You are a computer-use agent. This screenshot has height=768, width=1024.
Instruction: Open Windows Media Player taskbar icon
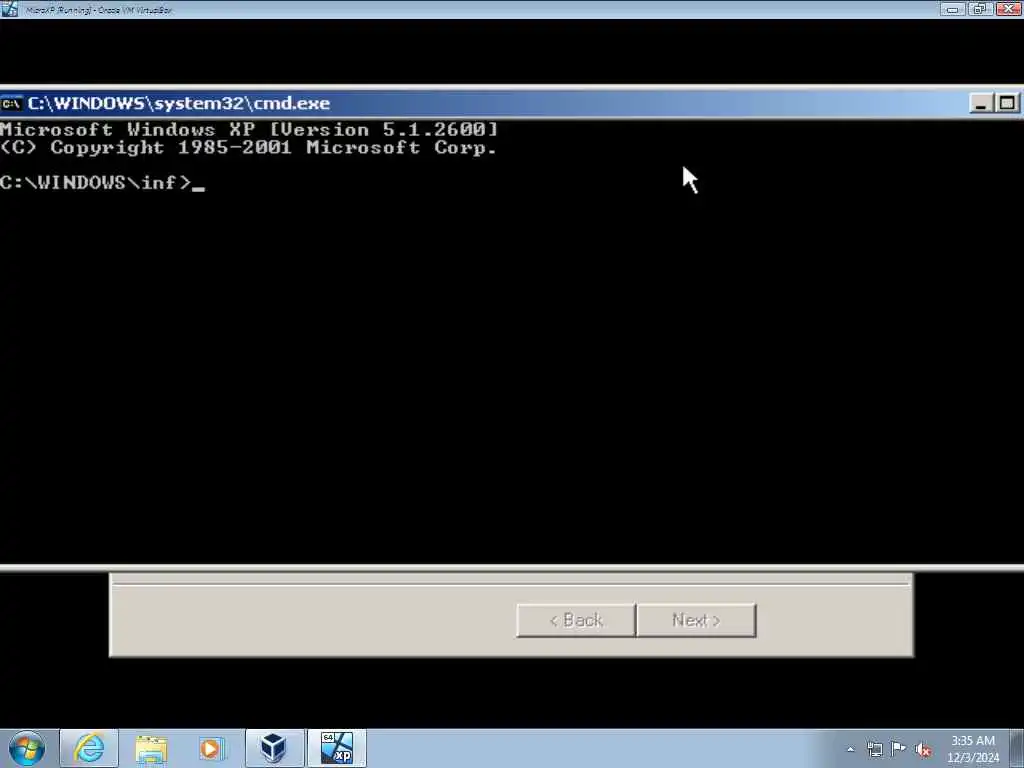click(x=212, y=748)
